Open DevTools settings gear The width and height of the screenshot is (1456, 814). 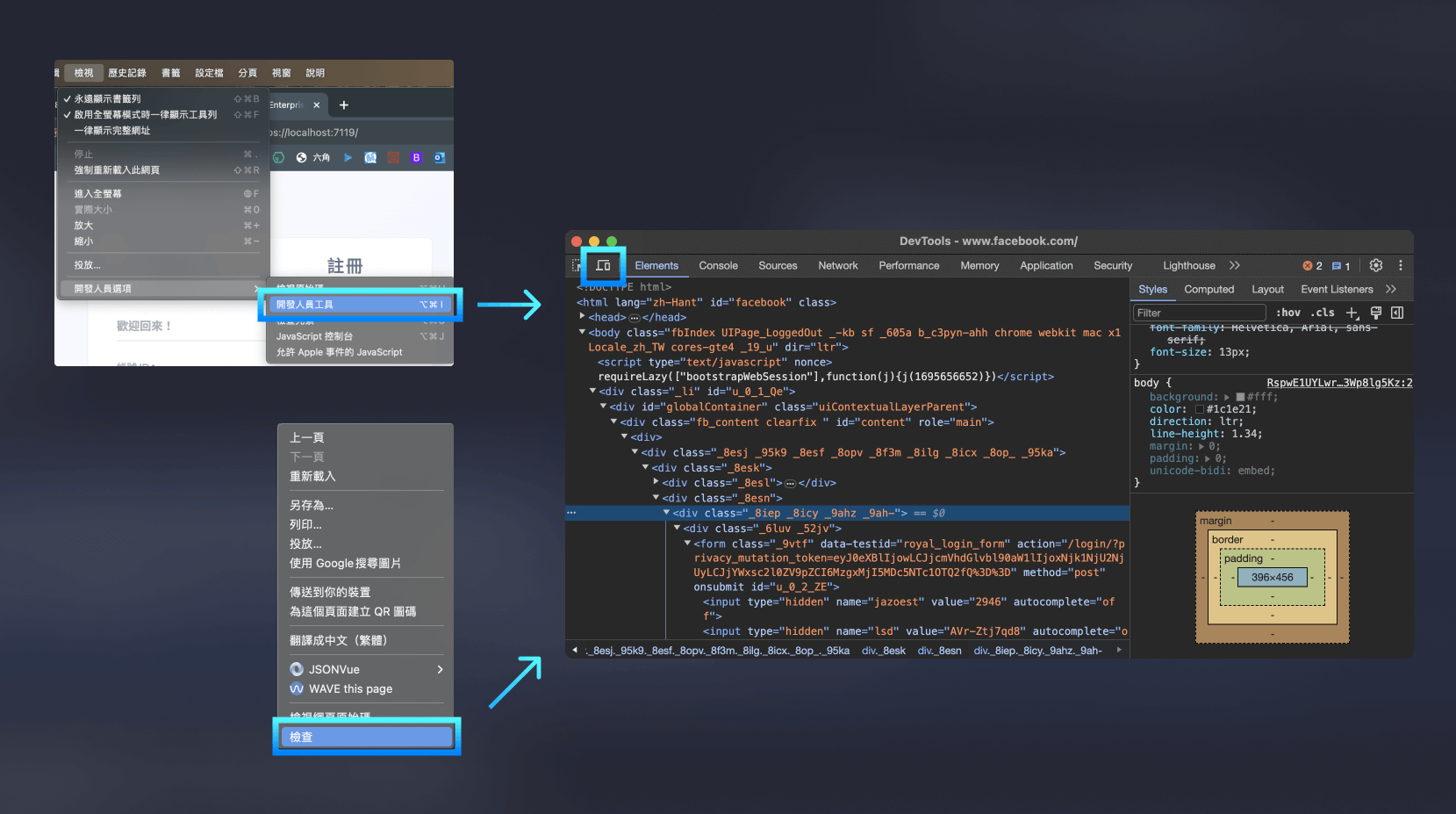pyautogui.click(x=1376, y=265)
